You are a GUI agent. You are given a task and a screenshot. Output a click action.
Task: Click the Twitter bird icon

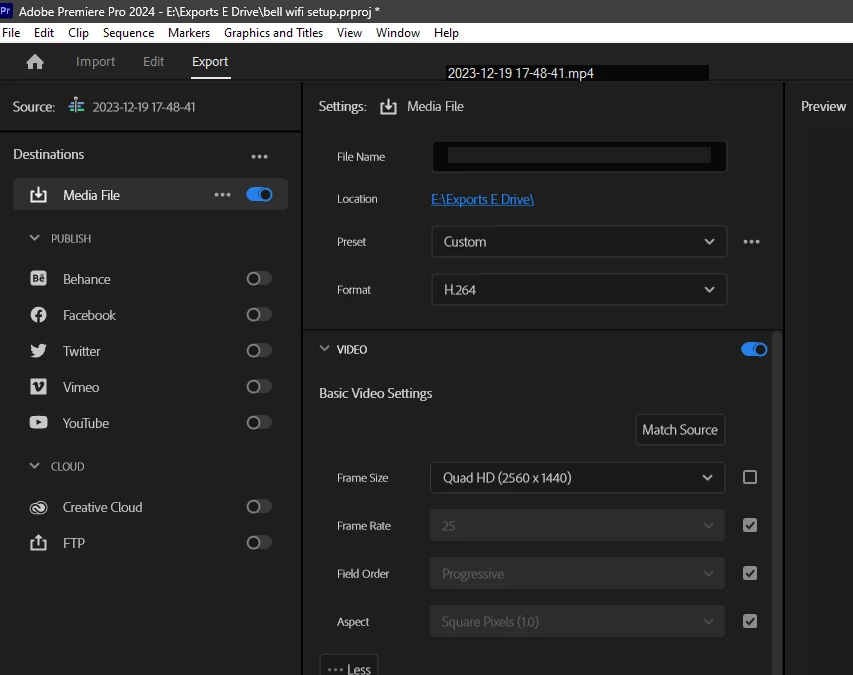(x=38, y=350)
